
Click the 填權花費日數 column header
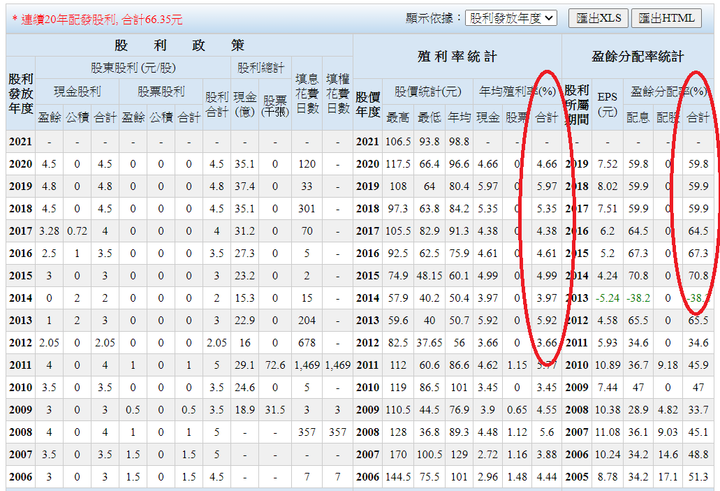[338, 93]
